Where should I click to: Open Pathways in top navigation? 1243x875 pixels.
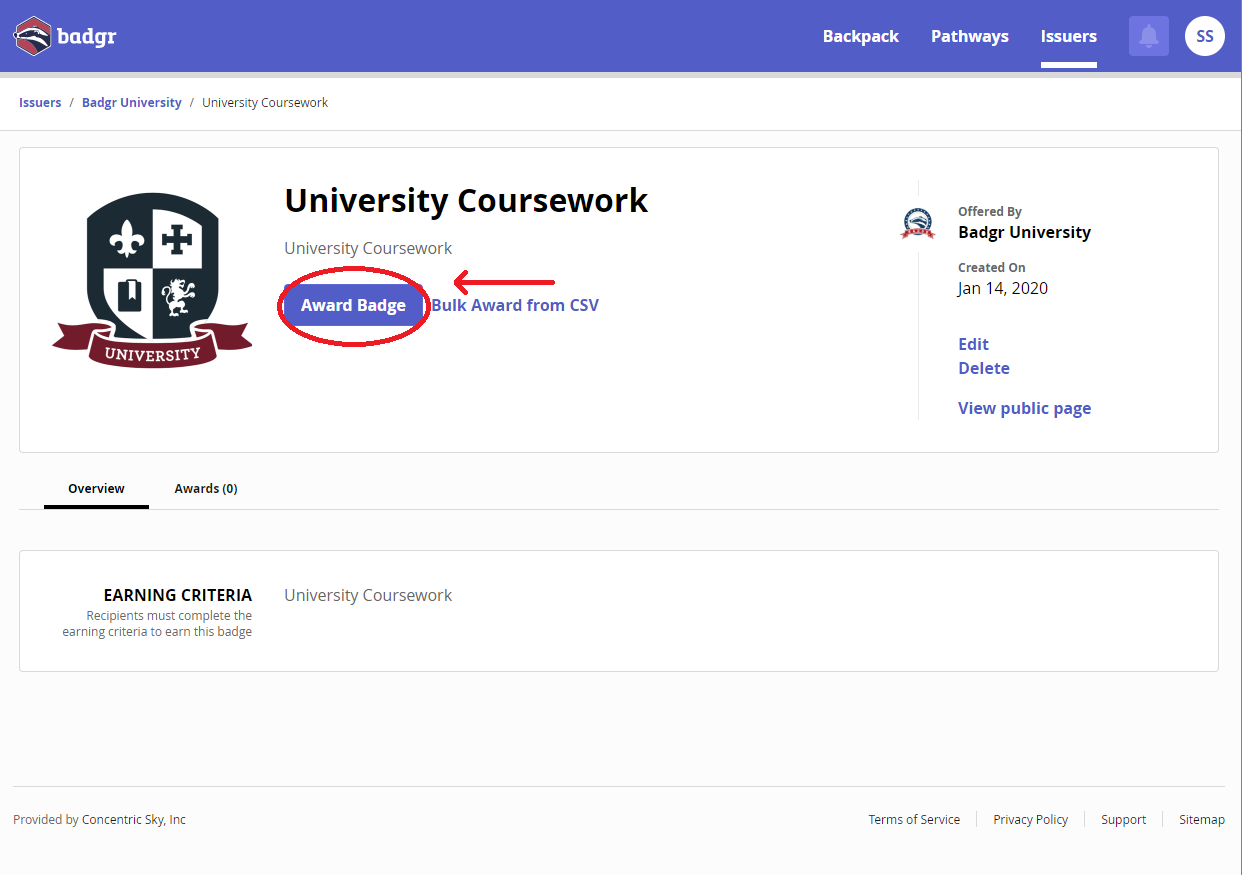click(970, 36)
